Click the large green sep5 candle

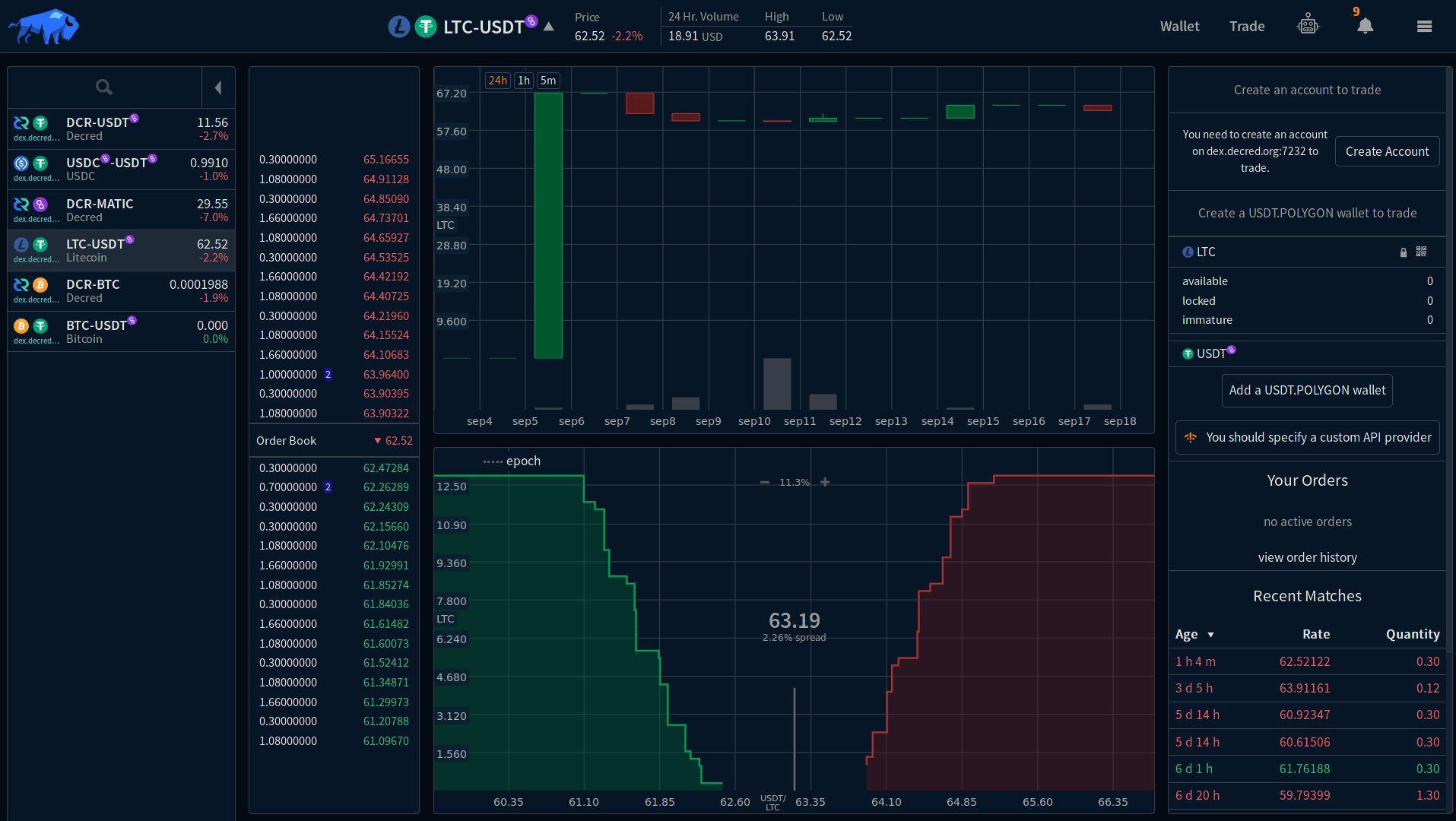coord(548,226)
